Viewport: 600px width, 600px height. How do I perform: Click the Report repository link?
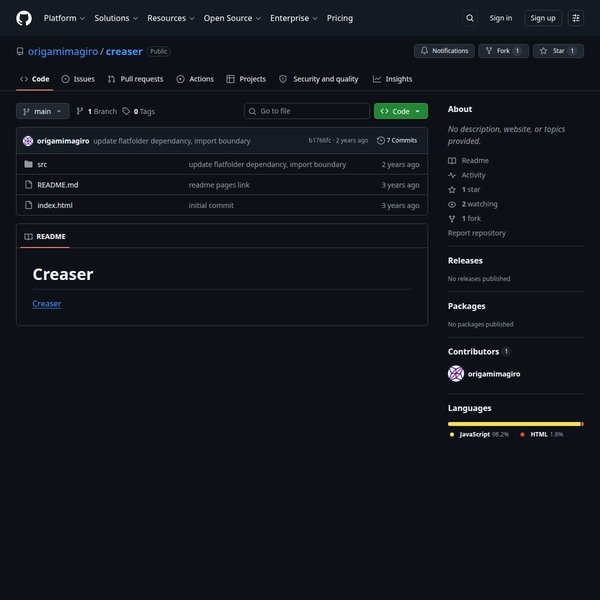point(476,233)
